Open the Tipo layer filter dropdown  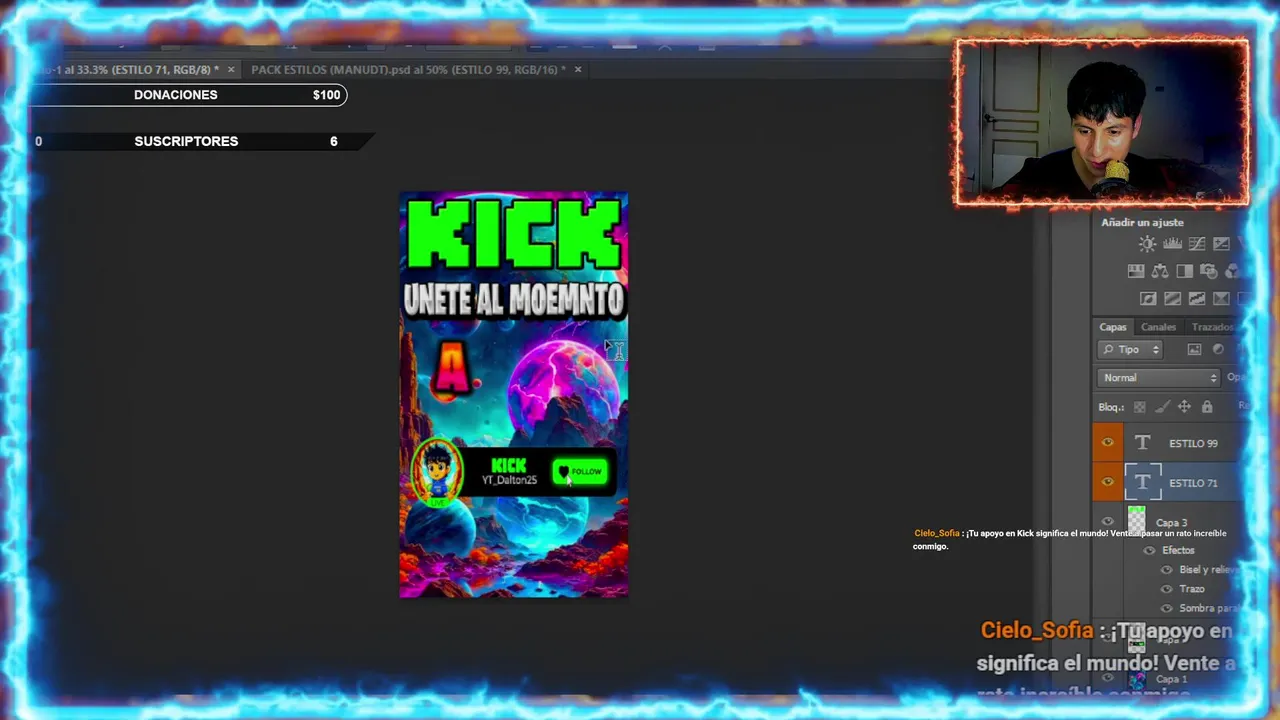click(1130, 349)
